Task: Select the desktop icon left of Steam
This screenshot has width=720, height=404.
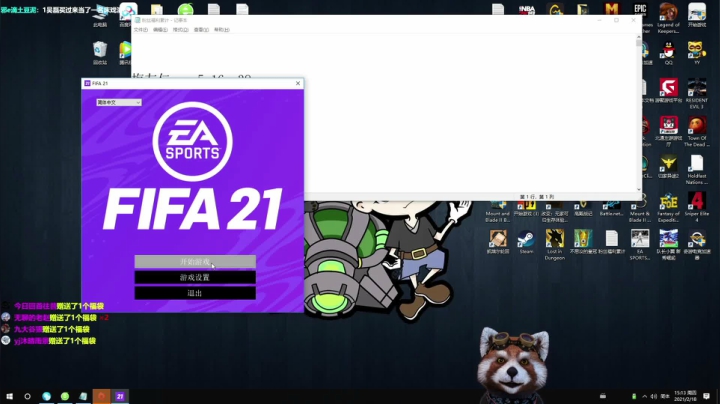Action: [x=497, y=242]
